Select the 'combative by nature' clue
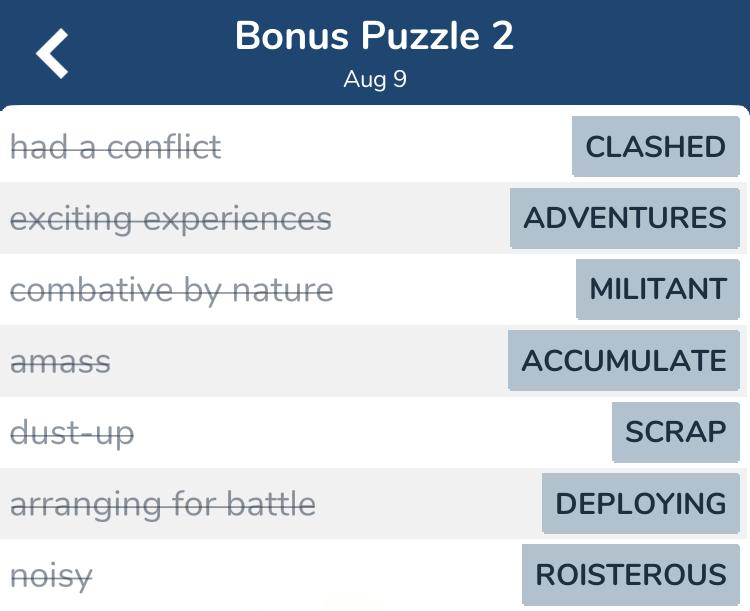 172,290
